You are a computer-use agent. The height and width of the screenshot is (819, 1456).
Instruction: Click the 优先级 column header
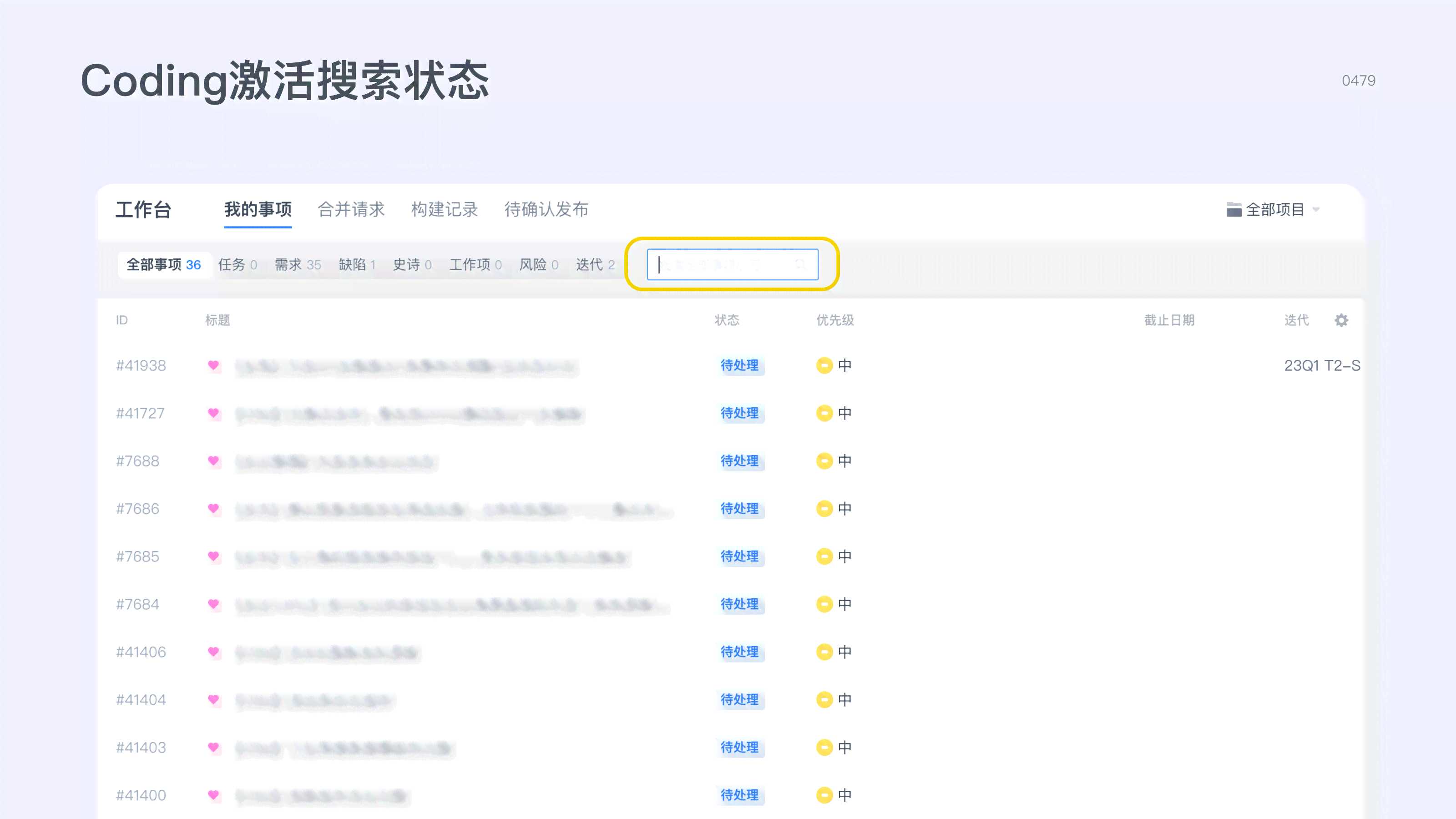pyautogui.click(x=835, y=320)
